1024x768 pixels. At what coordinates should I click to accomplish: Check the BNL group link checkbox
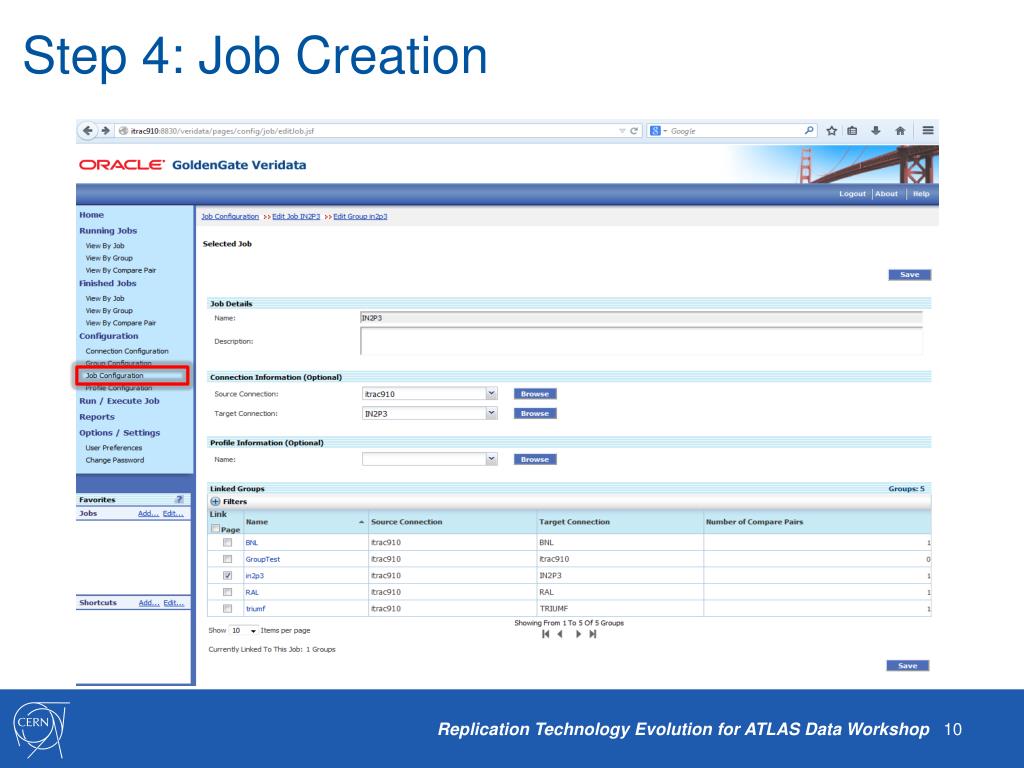227,542
